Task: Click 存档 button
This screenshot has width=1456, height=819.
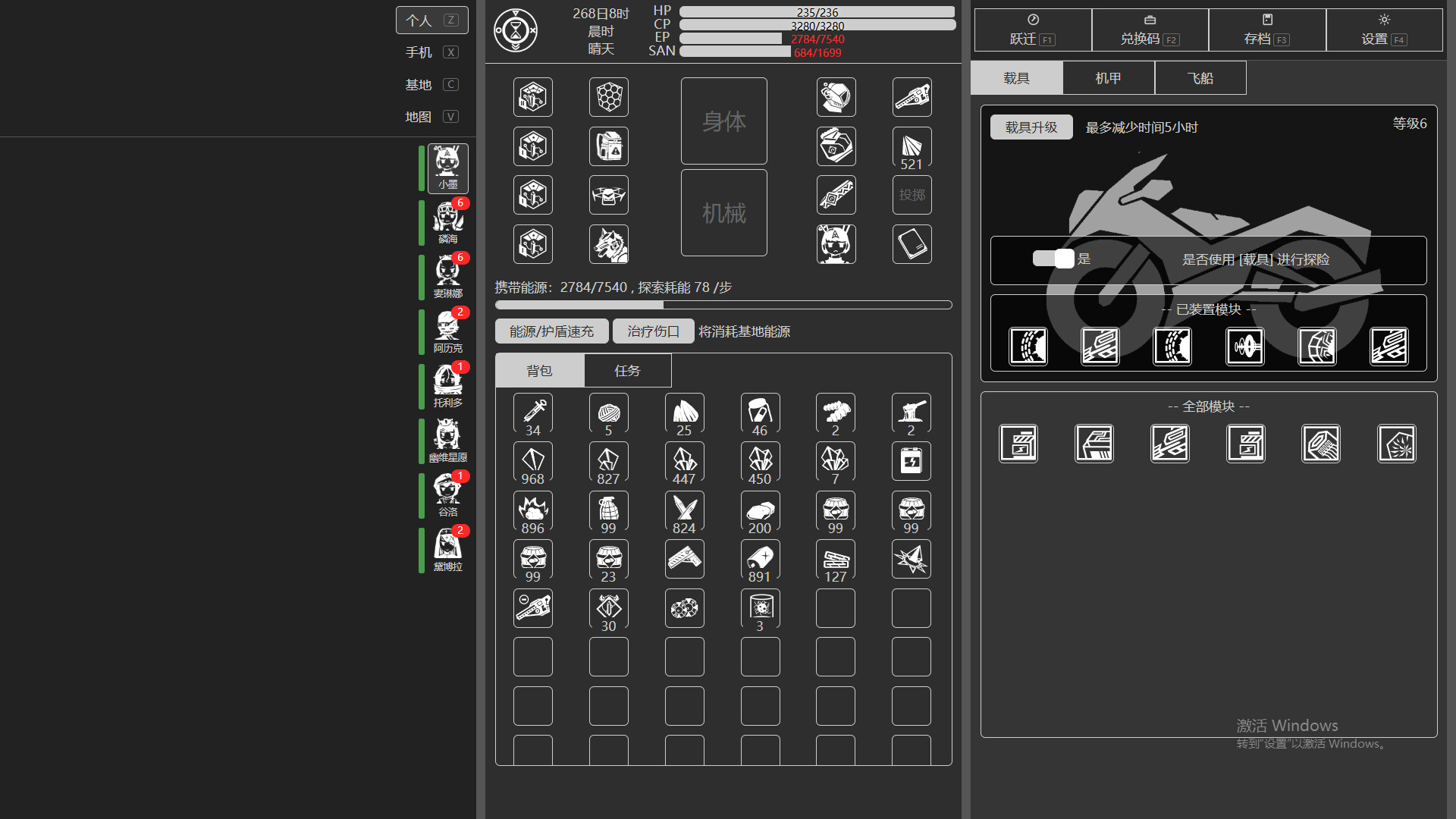Action: click(x=1267, y=30)
